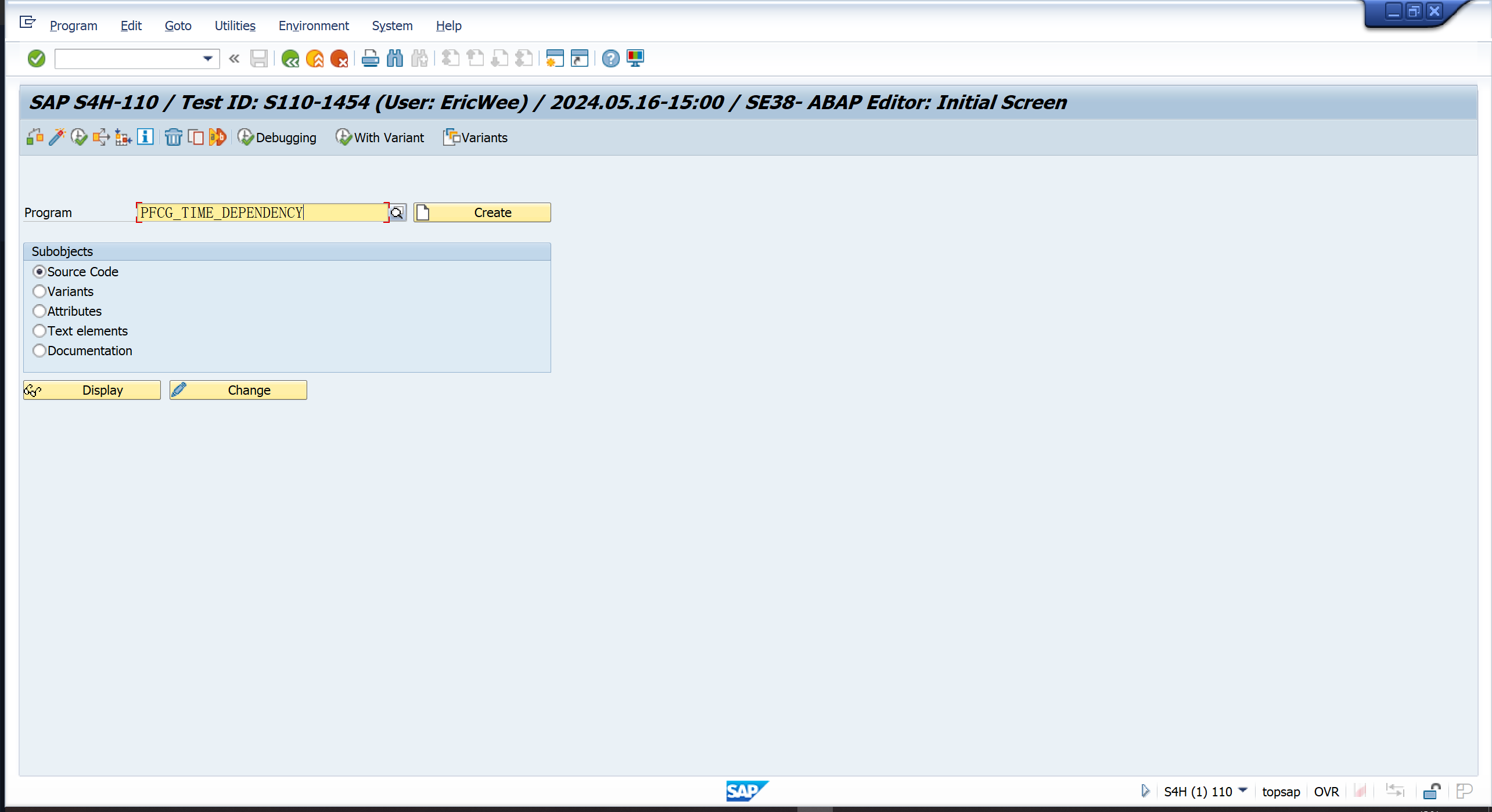Click the Create button
1492x812 pixels.
pyautogui.click(x=482, y=212)
